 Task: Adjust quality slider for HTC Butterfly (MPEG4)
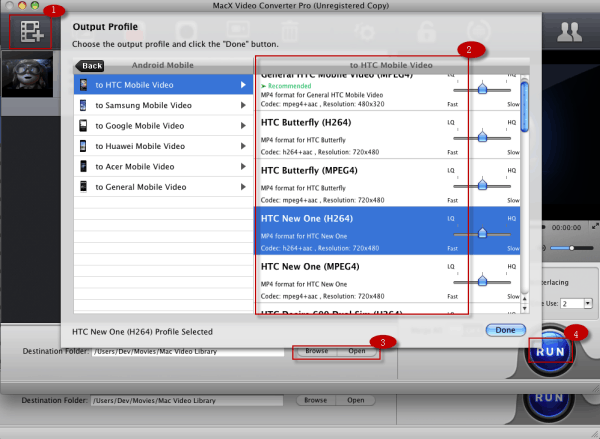tap(482, 185)
